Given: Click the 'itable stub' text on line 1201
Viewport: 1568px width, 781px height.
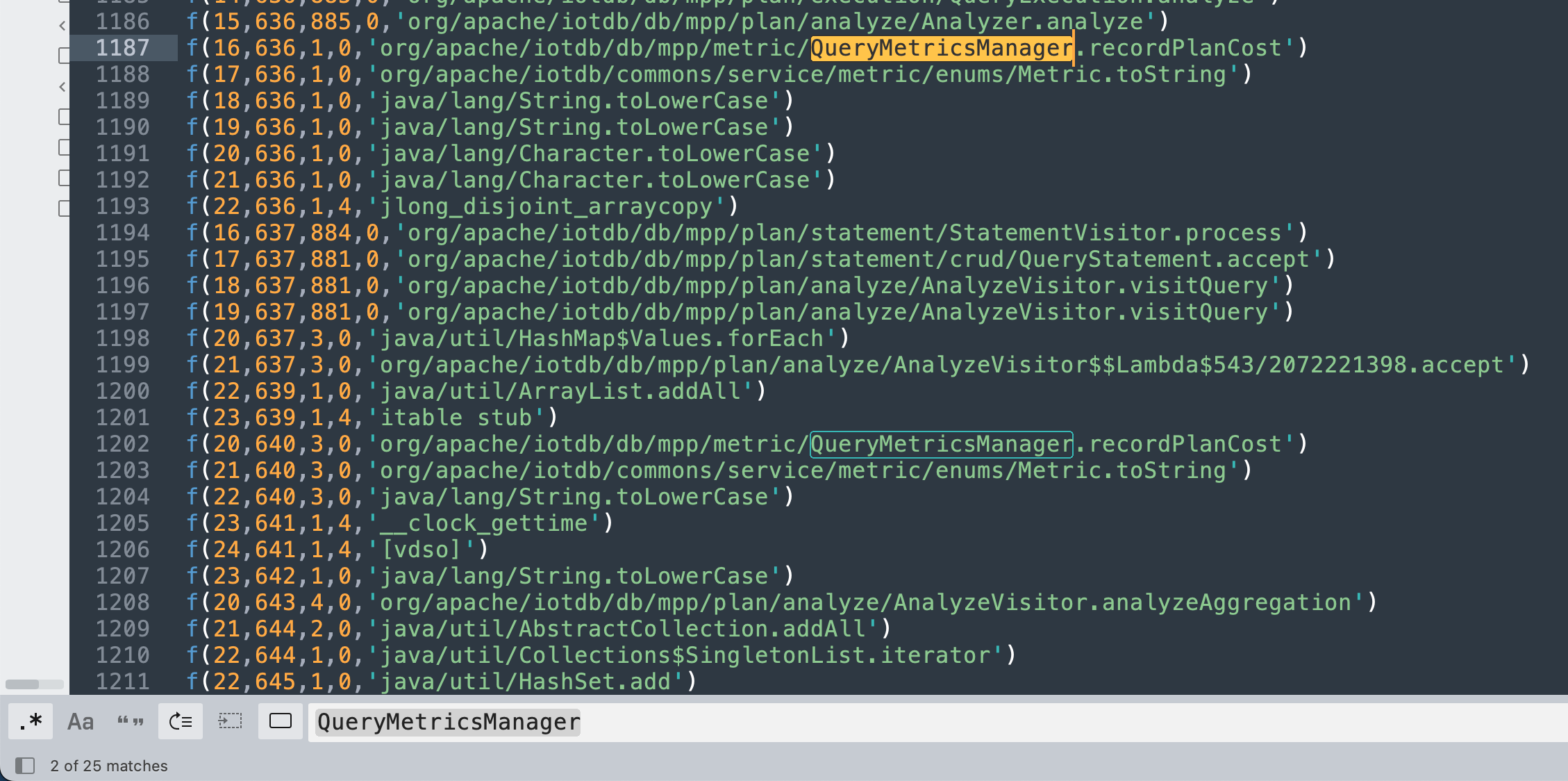Looking at the screenshot, I should (x=456, y=418).
